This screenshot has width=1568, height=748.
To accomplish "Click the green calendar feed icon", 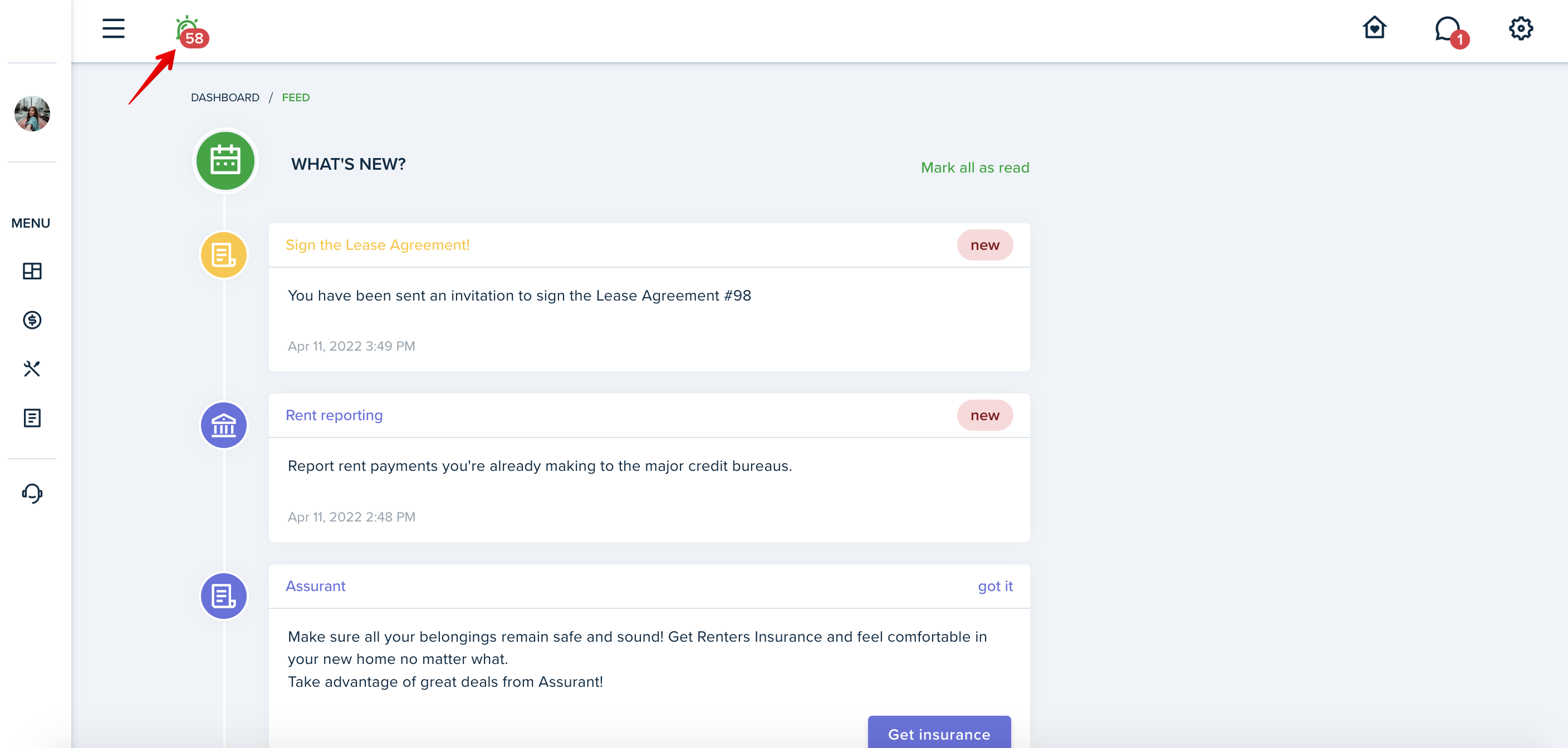I will [225, 161].
